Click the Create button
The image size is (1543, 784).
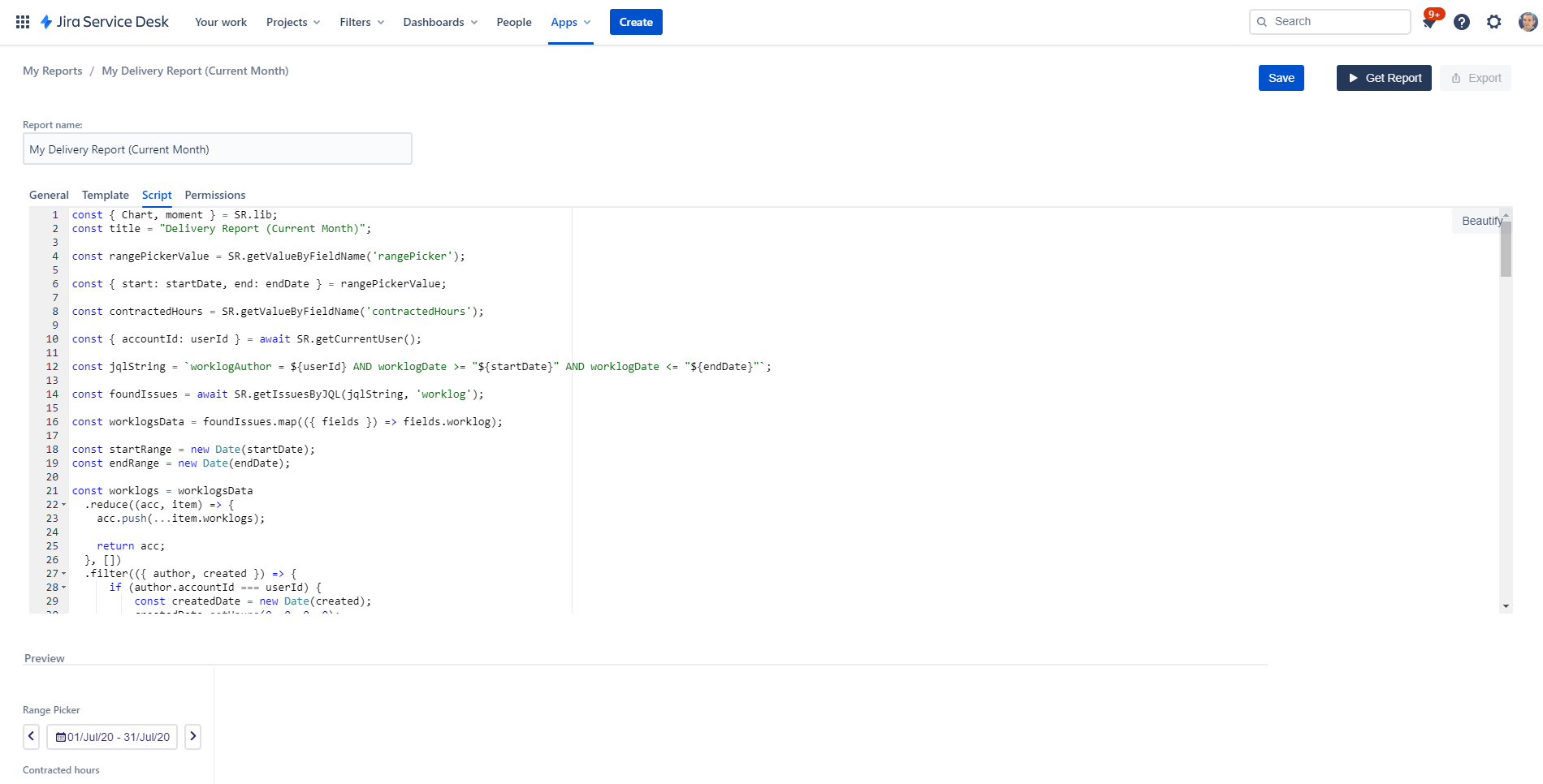pyautogui.click(x=636, y=22)
